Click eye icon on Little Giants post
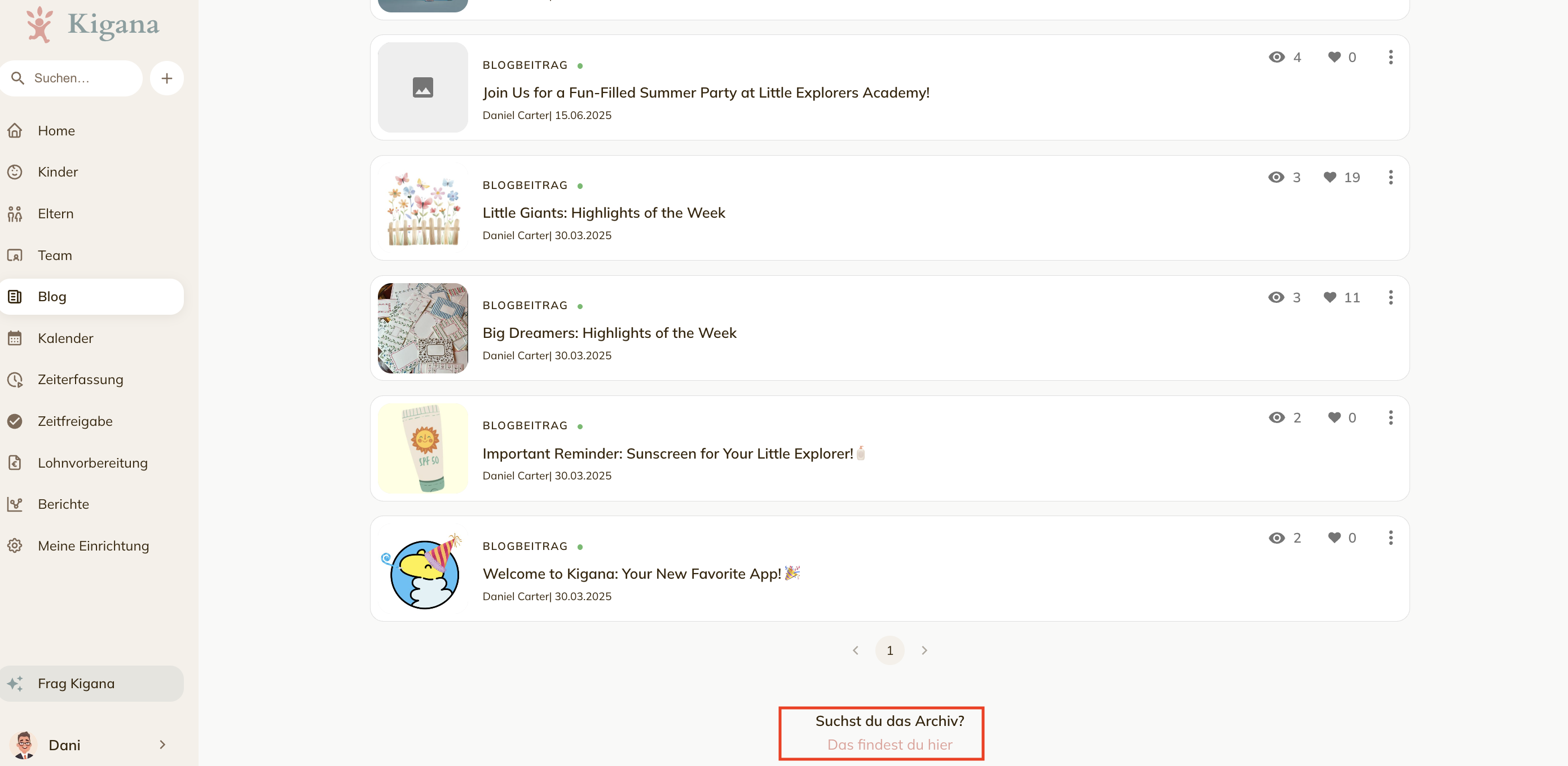This screenshot has height=766, width=1568. pyautogui.click(x=1276, y=177)
